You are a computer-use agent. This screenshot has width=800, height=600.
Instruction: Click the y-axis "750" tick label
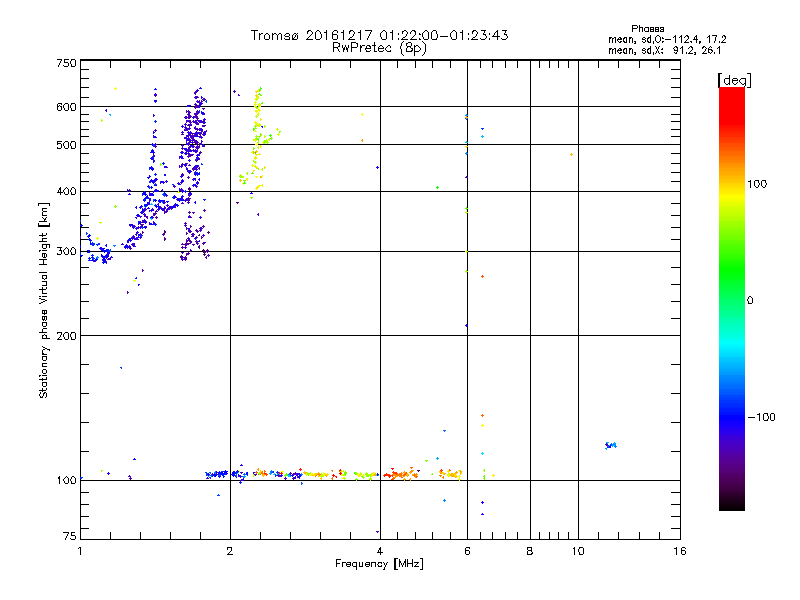point(66,63)
